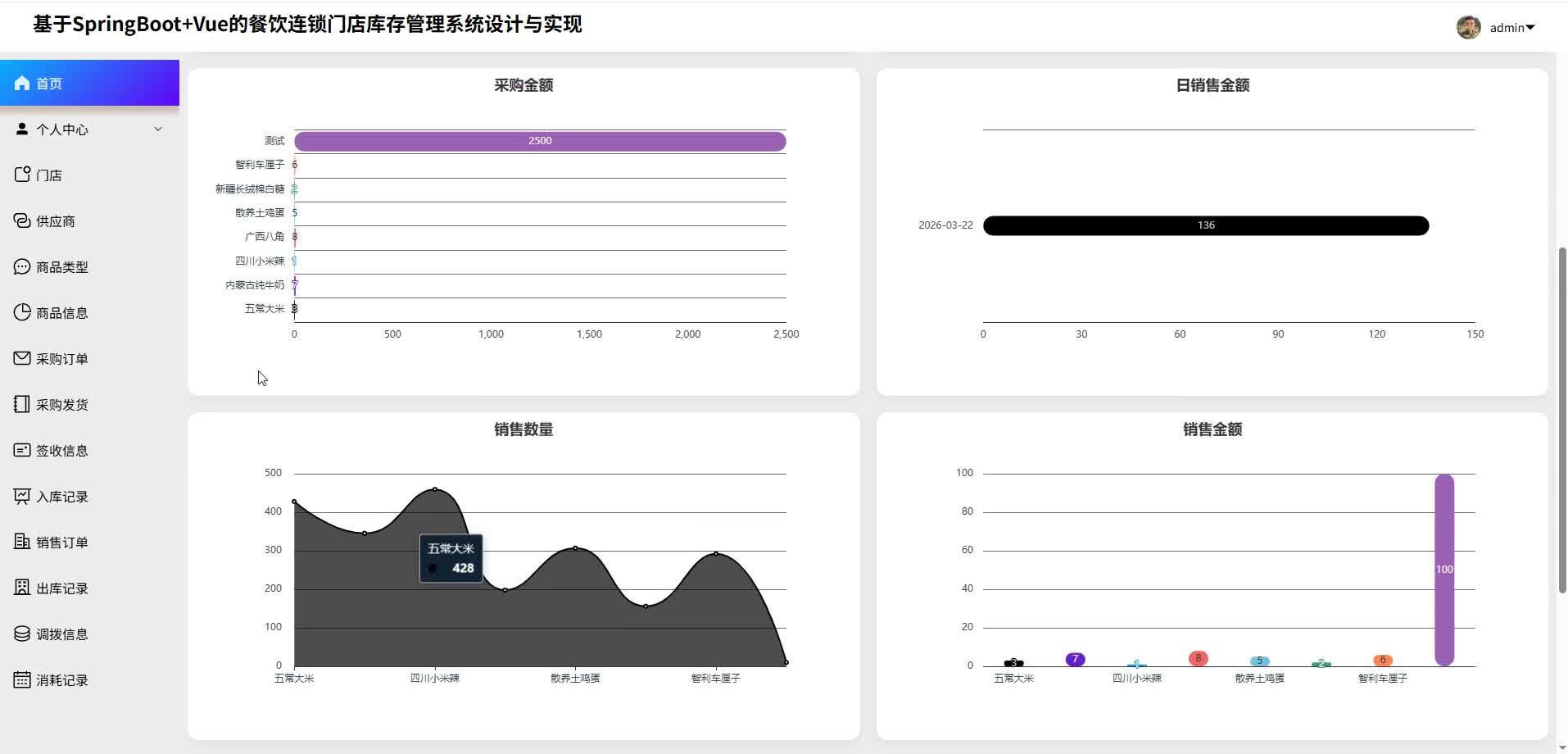Image resolution: width=1568 pixels, height=754 pixels.
Task: Open the 门店 menu entry
Action: (89, 175)
